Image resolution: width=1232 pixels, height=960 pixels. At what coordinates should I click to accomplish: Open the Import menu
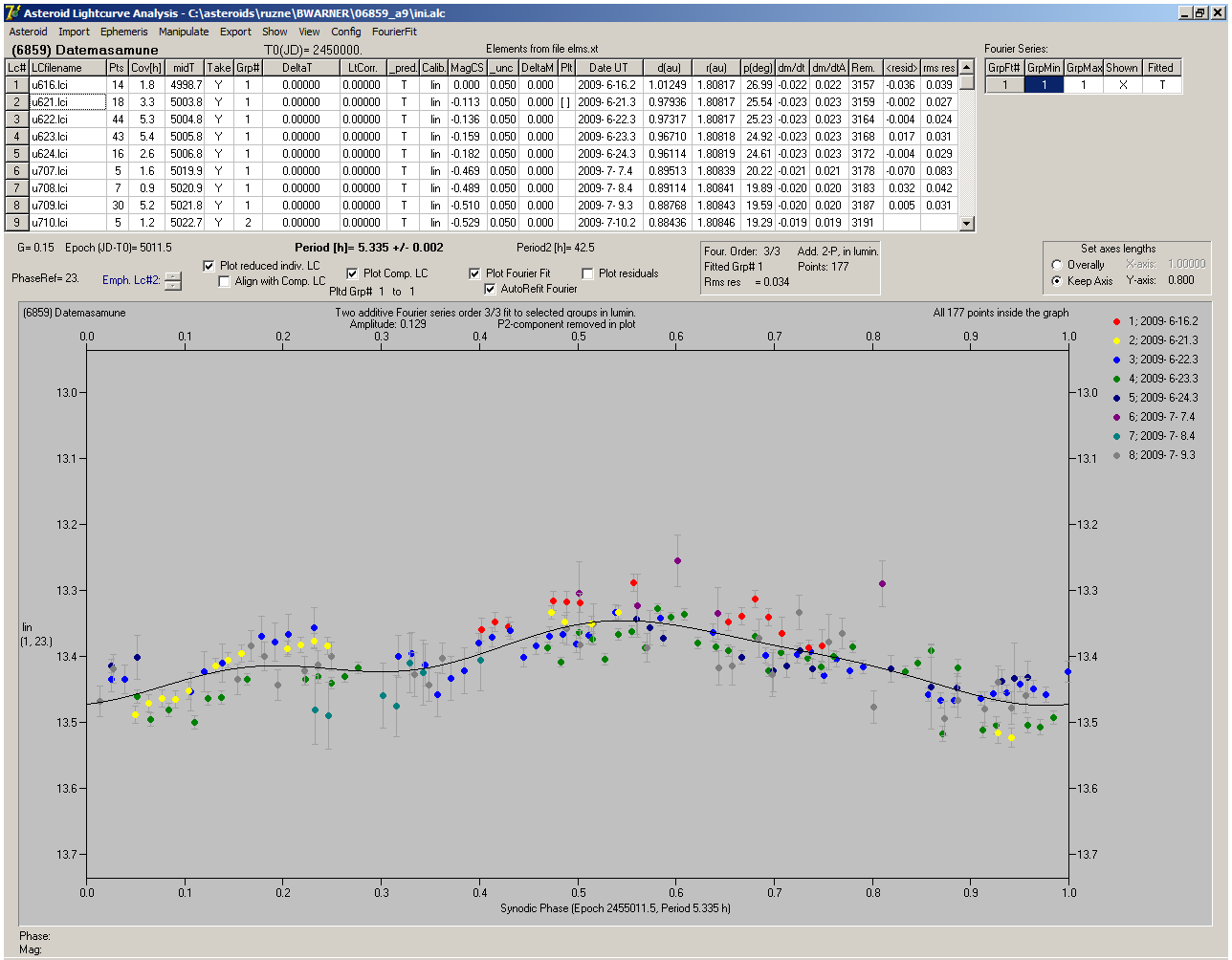pos(74,32)
